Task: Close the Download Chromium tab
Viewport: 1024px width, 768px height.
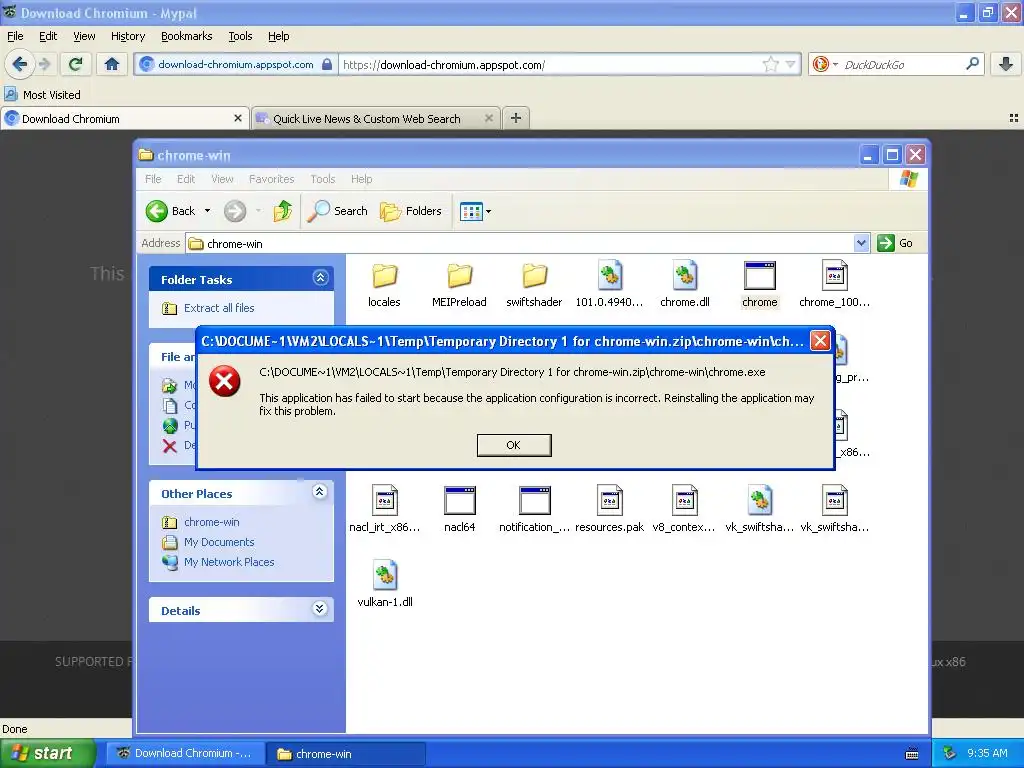Action: (238, 118)
